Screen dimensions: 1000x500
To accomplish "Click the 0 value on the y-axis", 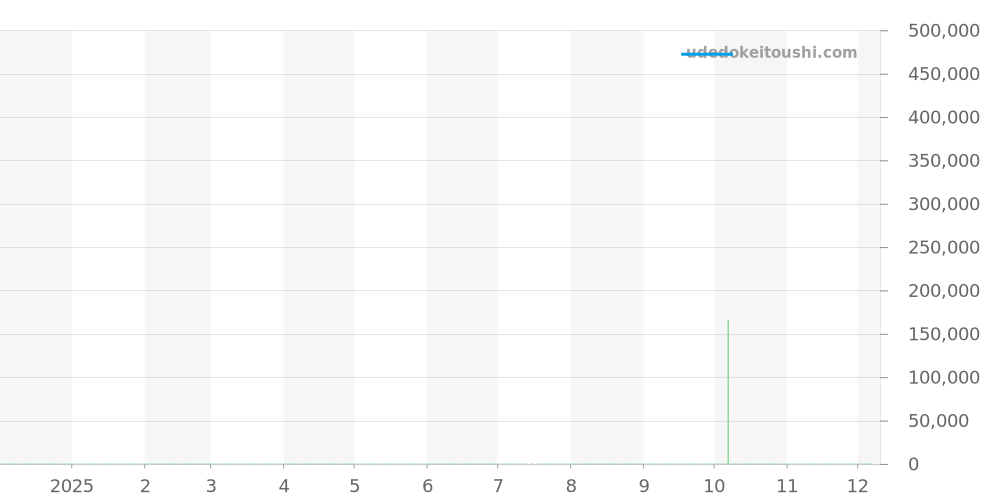I will [x=913, y=465].
